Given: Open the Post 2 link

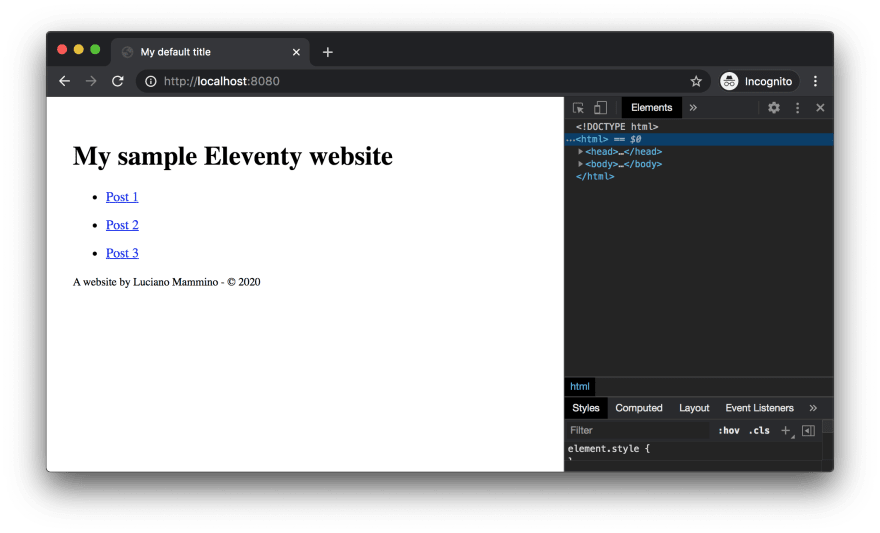Looking at the screenshot, I should pos(122,225).
